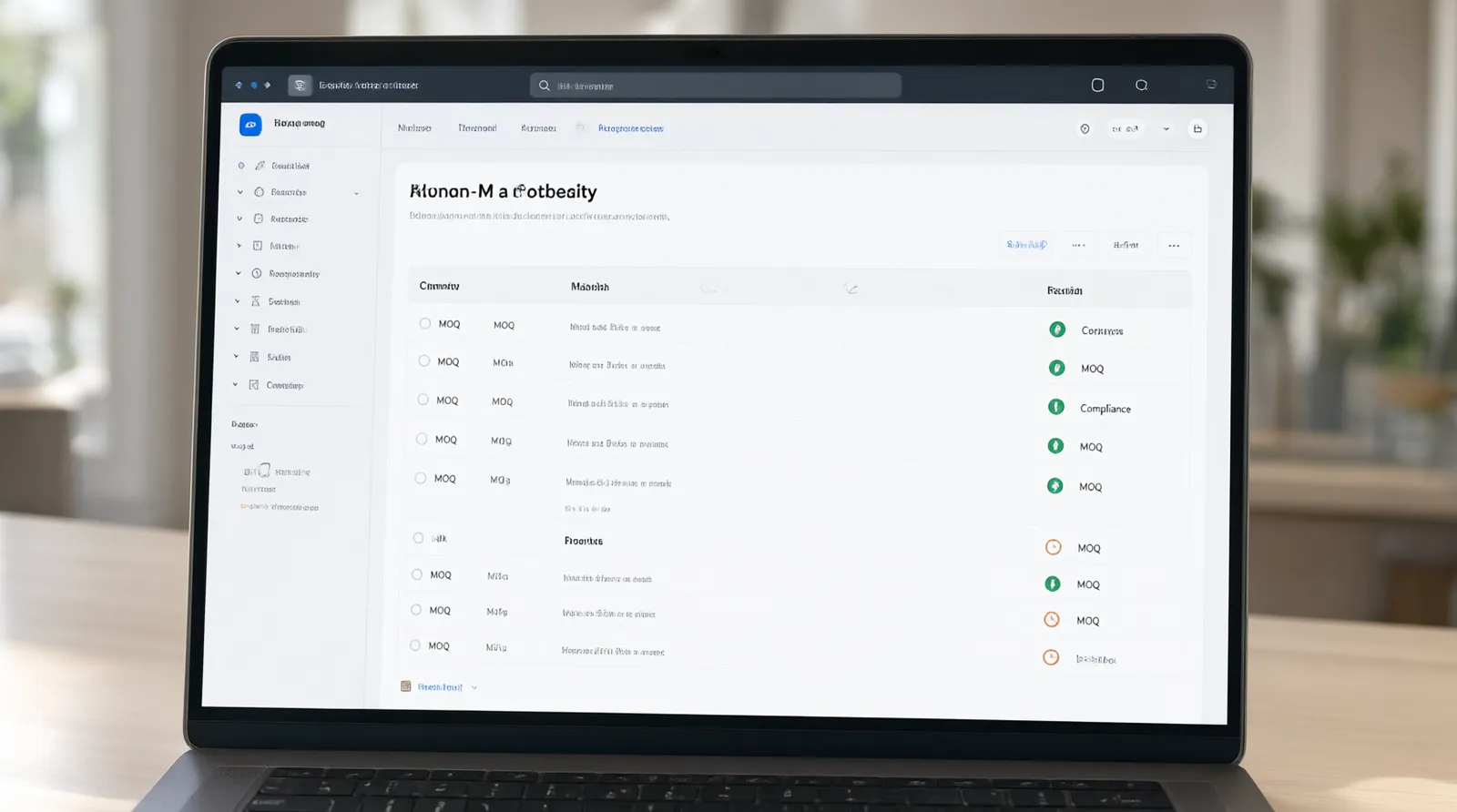Click the faint check icon in table header
This screenshot has height=812, width=1457.
coord(851,289)
